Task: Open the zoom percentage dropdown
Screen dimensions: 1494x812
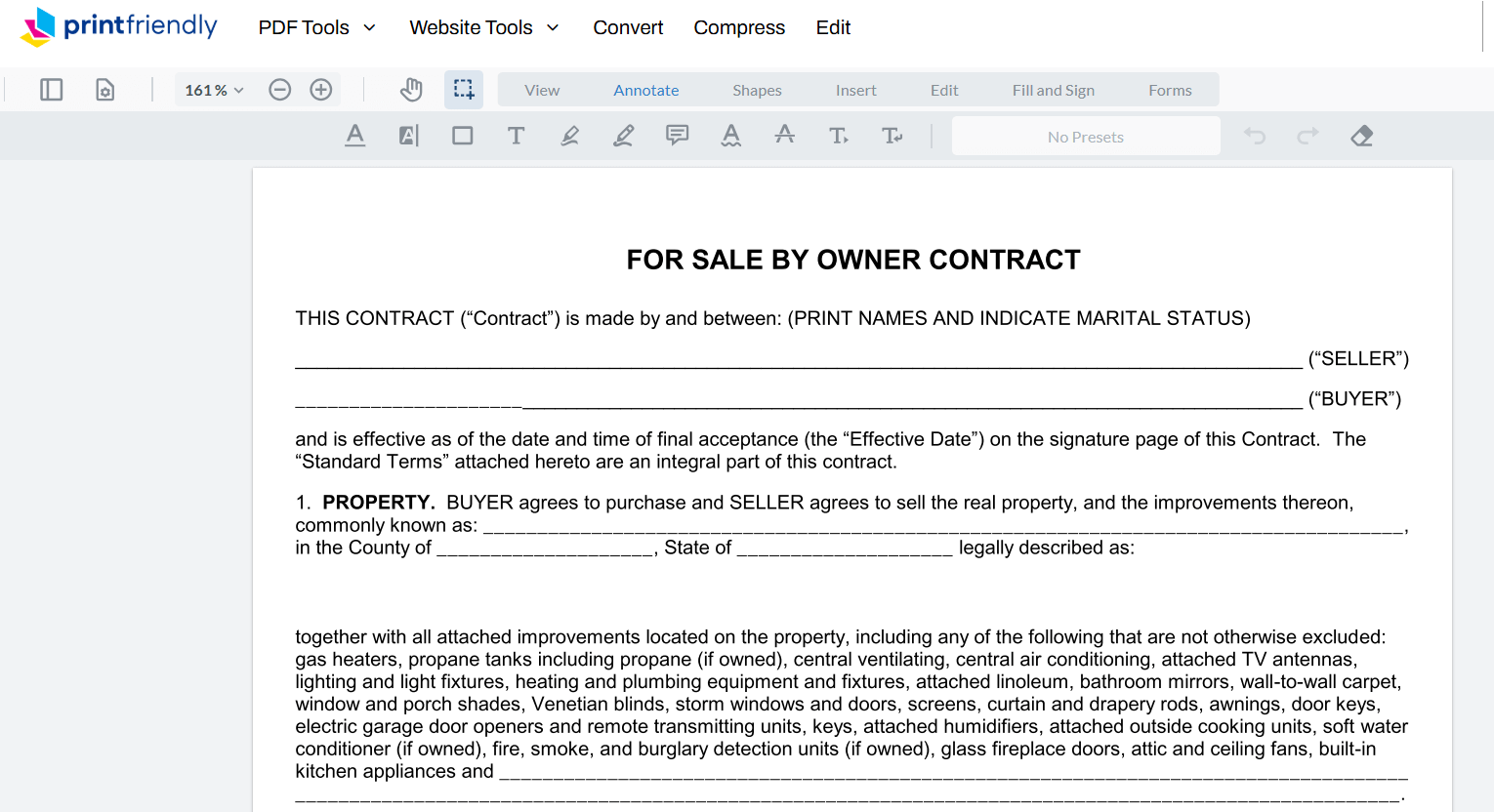Action: click(212, 89)
